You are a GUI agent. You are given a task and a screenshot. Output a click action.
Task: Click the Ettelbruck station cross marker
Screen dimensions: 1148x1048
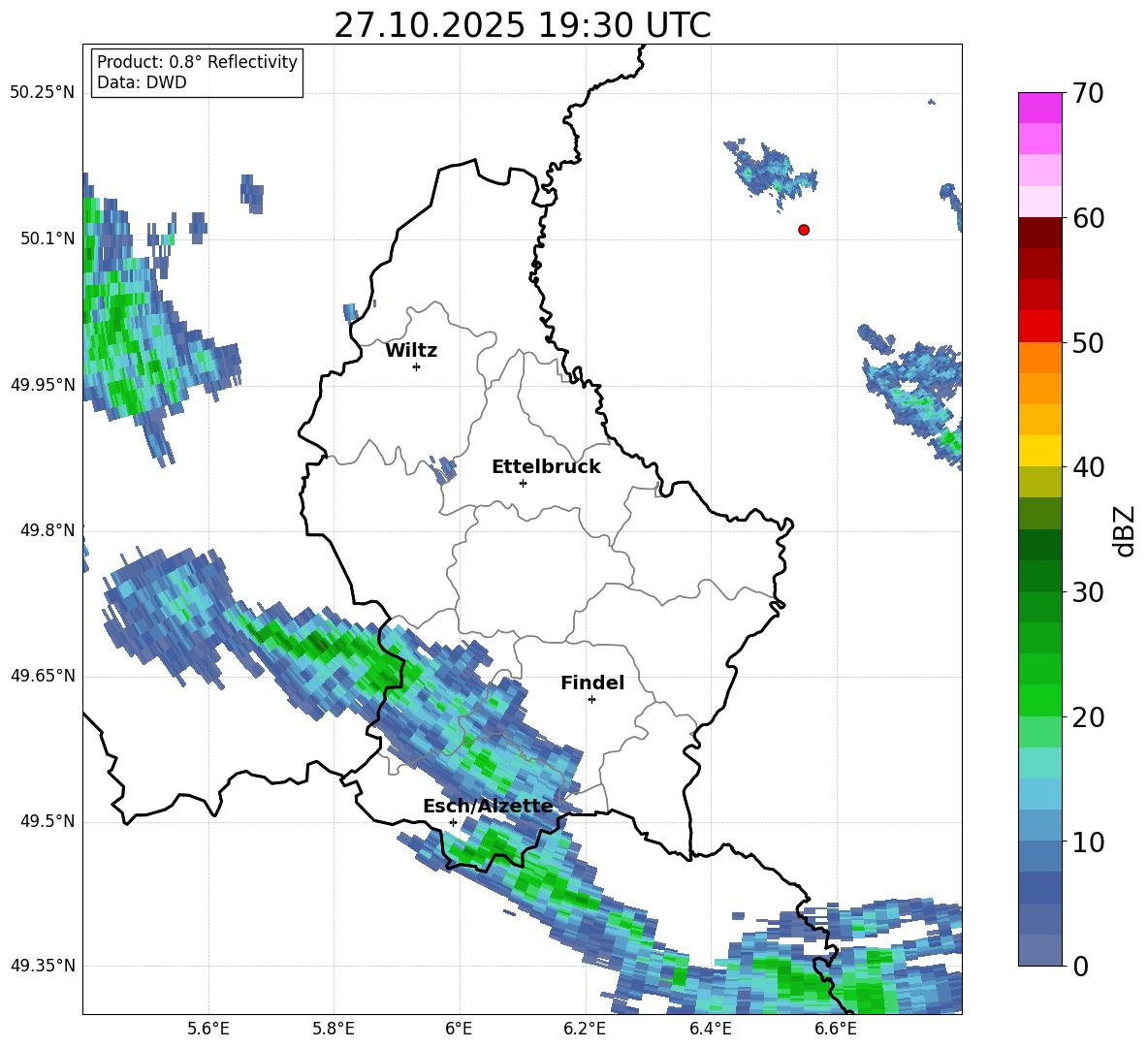(523, 483)
